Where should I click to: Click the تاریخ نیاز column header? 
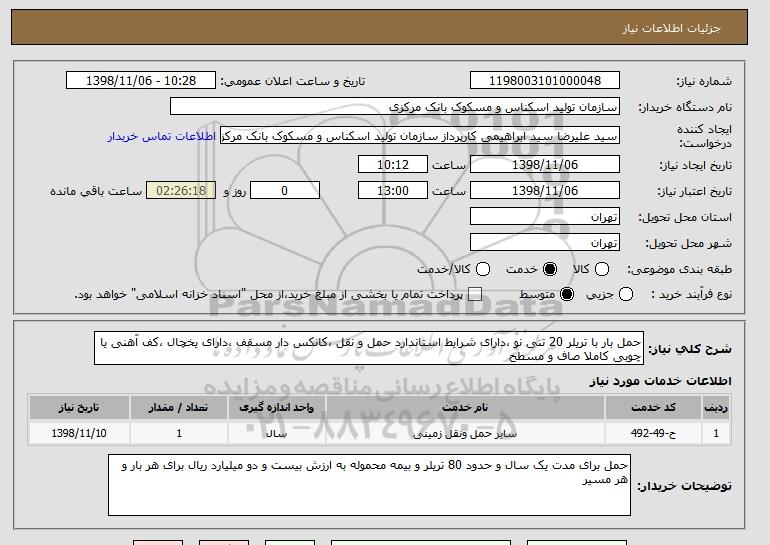pyautogui.click(x=79, y=408)
